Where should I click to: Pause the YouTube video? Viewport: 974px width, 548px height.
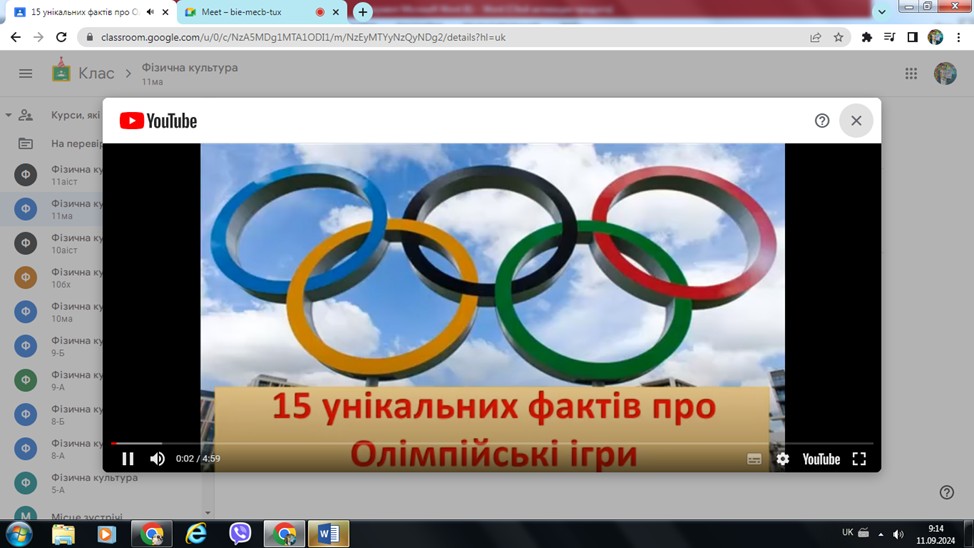pos(127,459)
